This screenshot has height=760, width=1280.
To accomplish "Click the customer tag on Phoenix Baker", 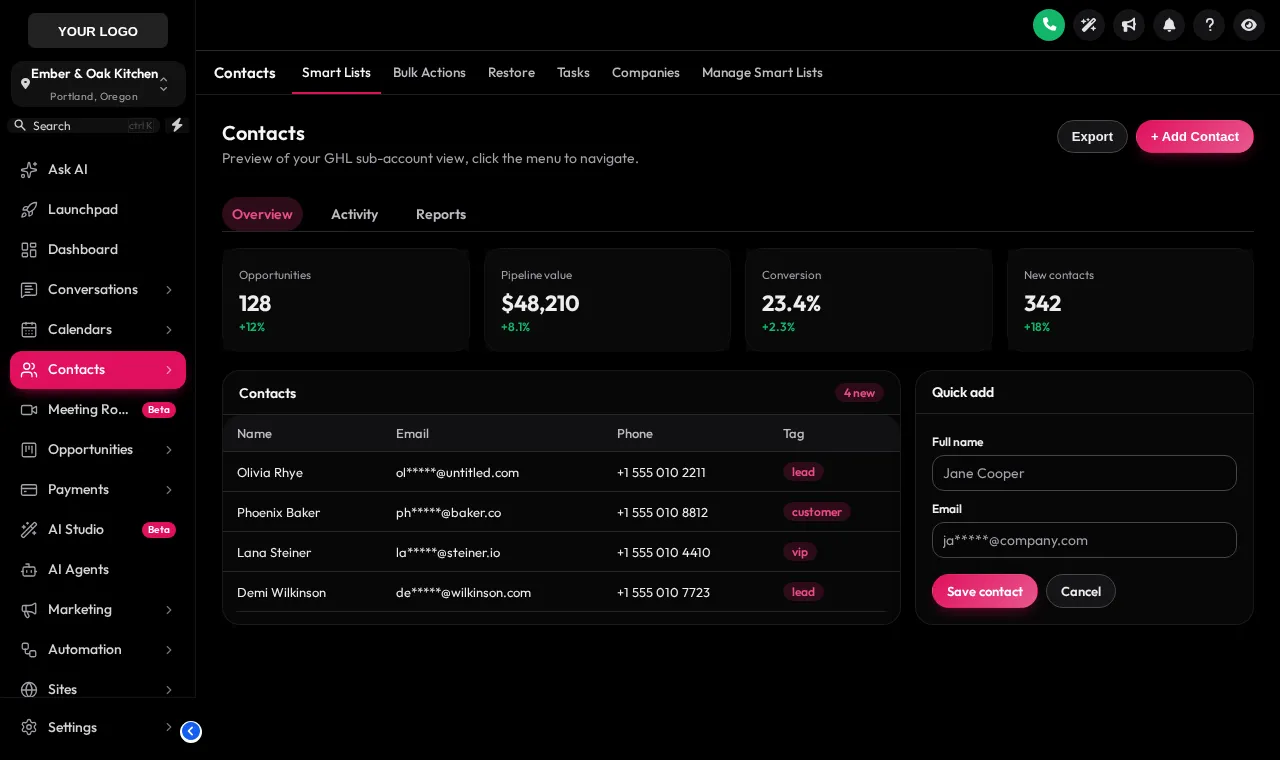I will [817, 512].
